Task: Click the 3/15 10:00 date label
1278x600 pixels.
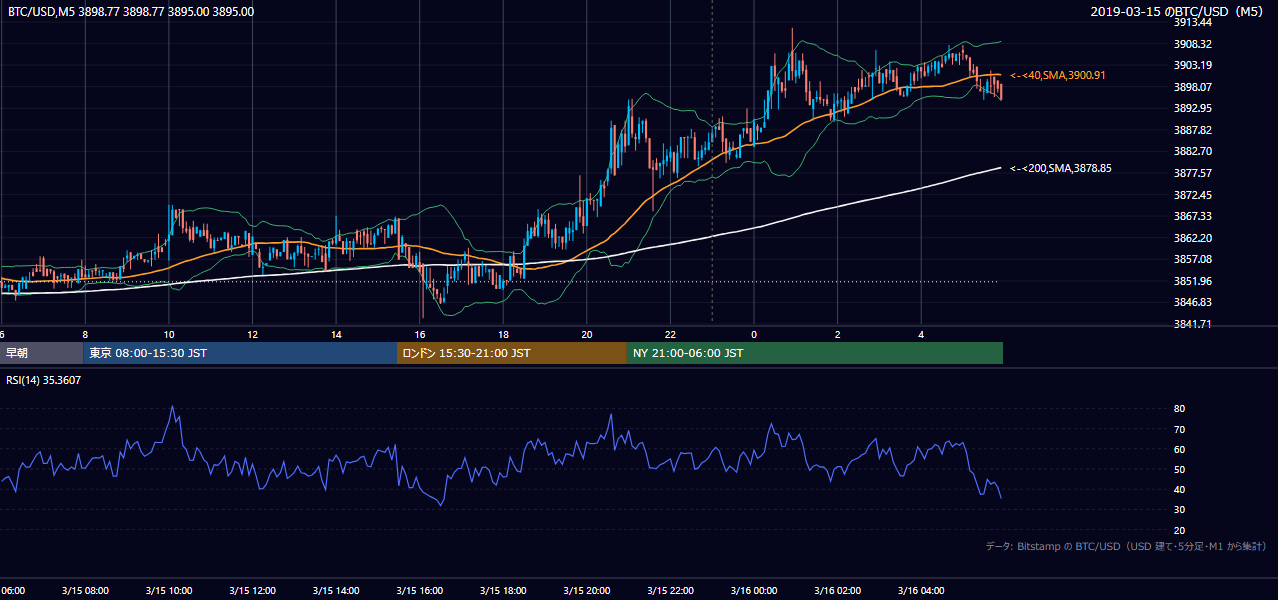Action: pos(168,590)
